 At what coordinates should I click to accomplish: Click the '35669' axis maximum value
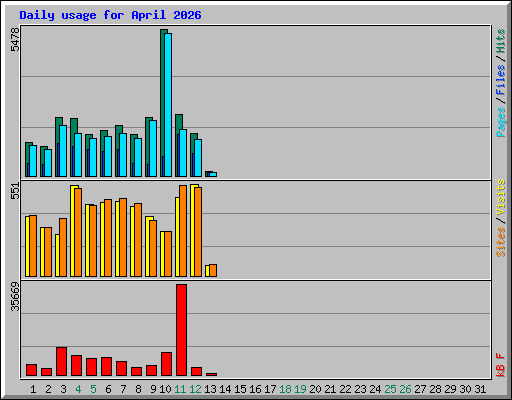pyautogui.click(x=15, y=297)
